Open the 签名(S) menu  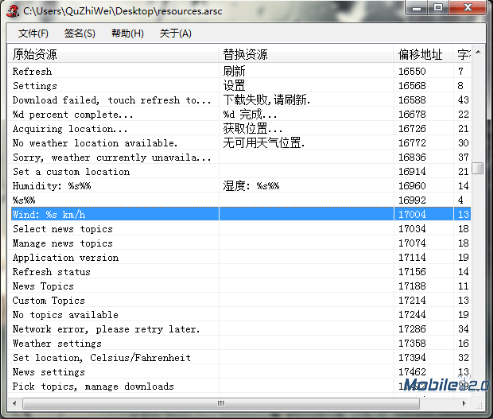tap(80, 33)
